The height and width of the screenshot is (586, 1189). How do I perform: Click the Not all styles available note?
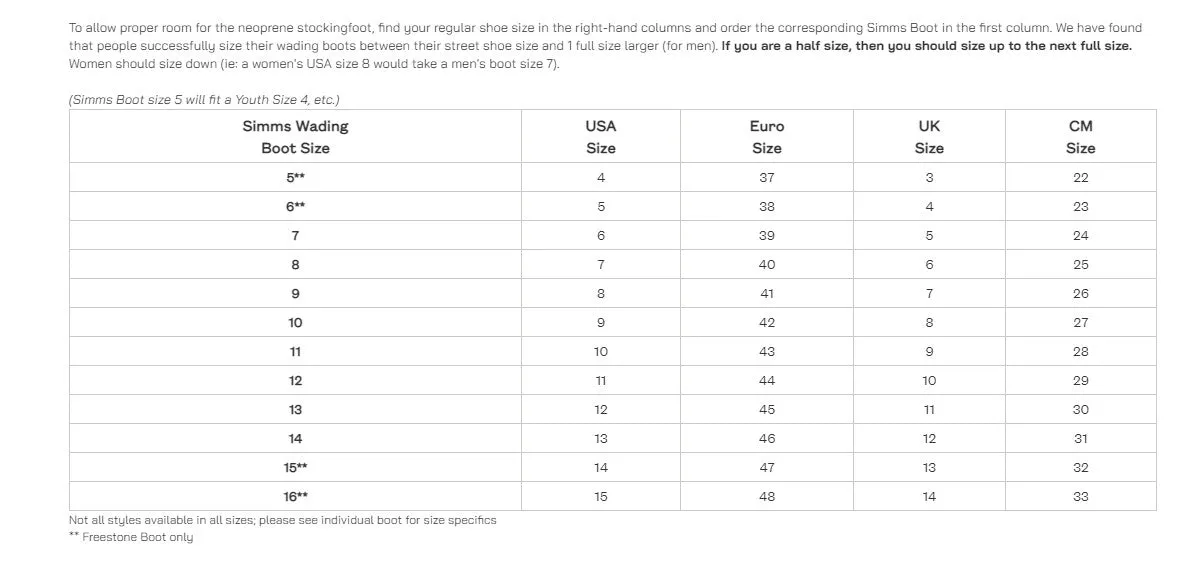click(283, 520)
